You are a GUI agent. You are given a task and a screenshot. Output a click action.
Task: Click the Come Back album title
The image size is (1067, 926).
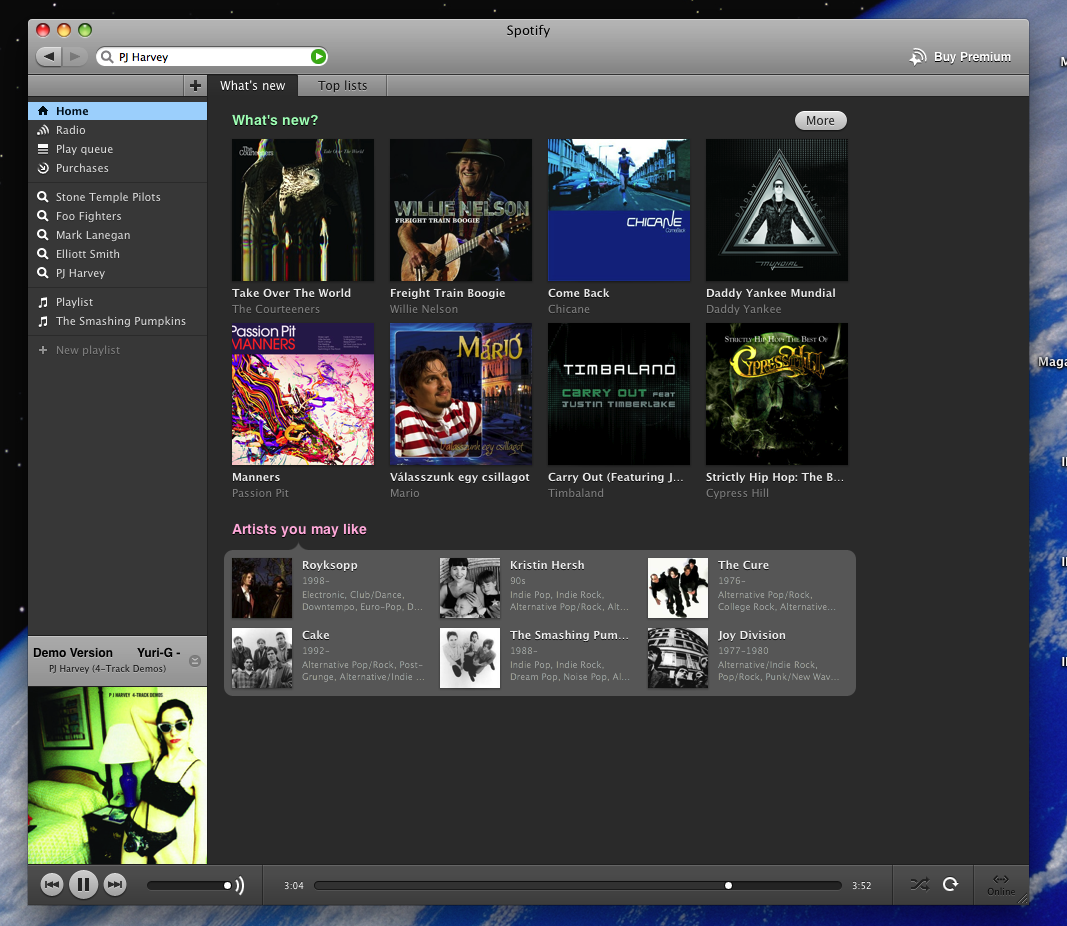(x=578, y=293)
